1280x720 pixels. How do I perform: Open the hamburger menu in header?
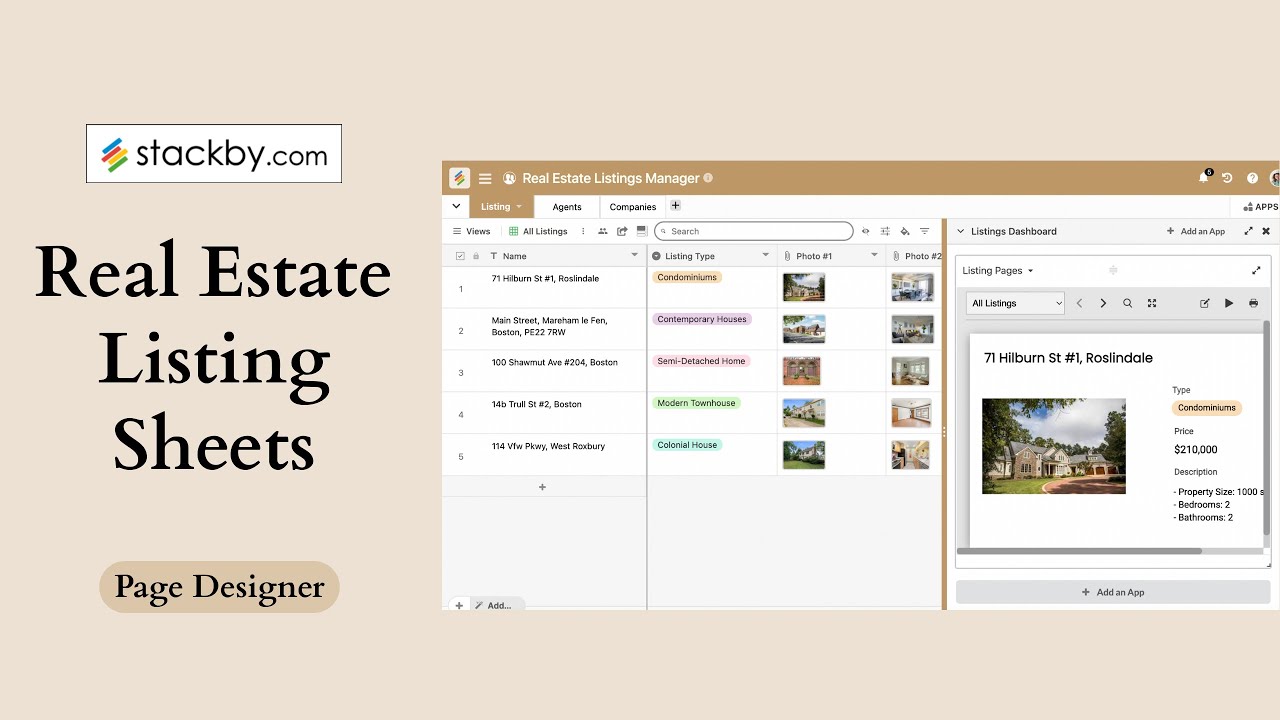click(485, 179)
